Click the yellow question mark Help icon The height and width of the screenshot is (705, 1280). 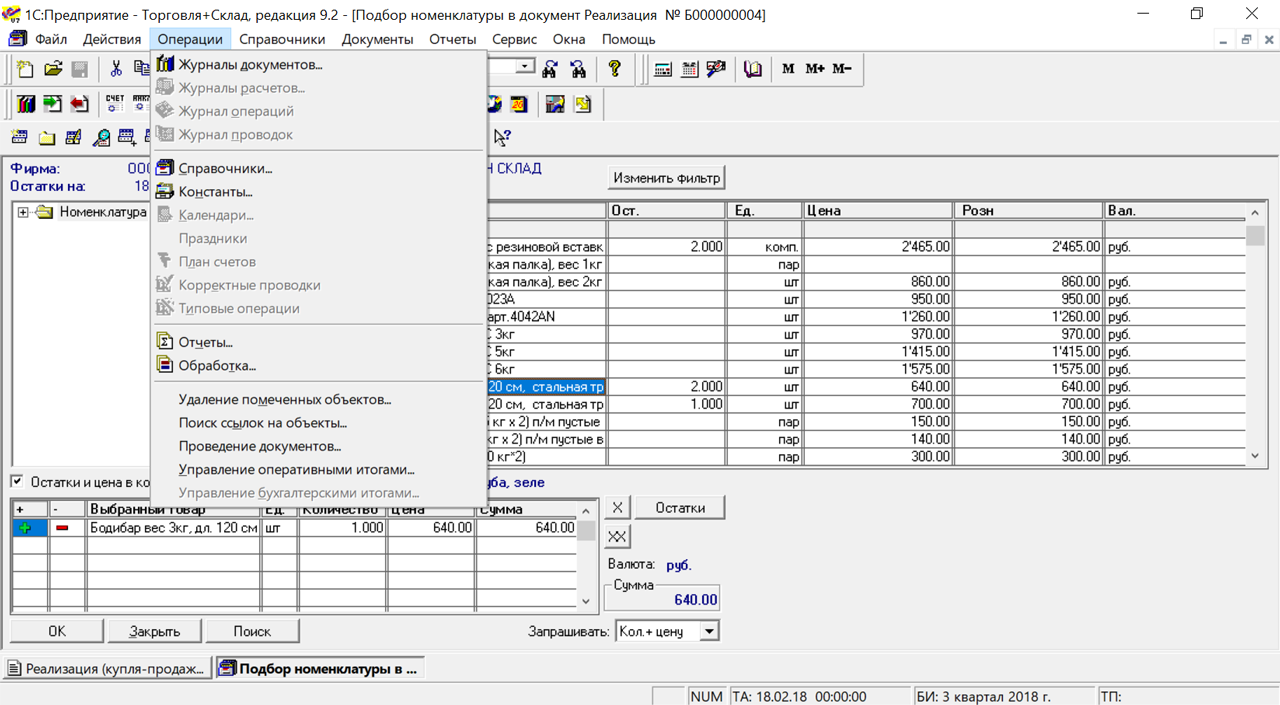pos(615,69)
